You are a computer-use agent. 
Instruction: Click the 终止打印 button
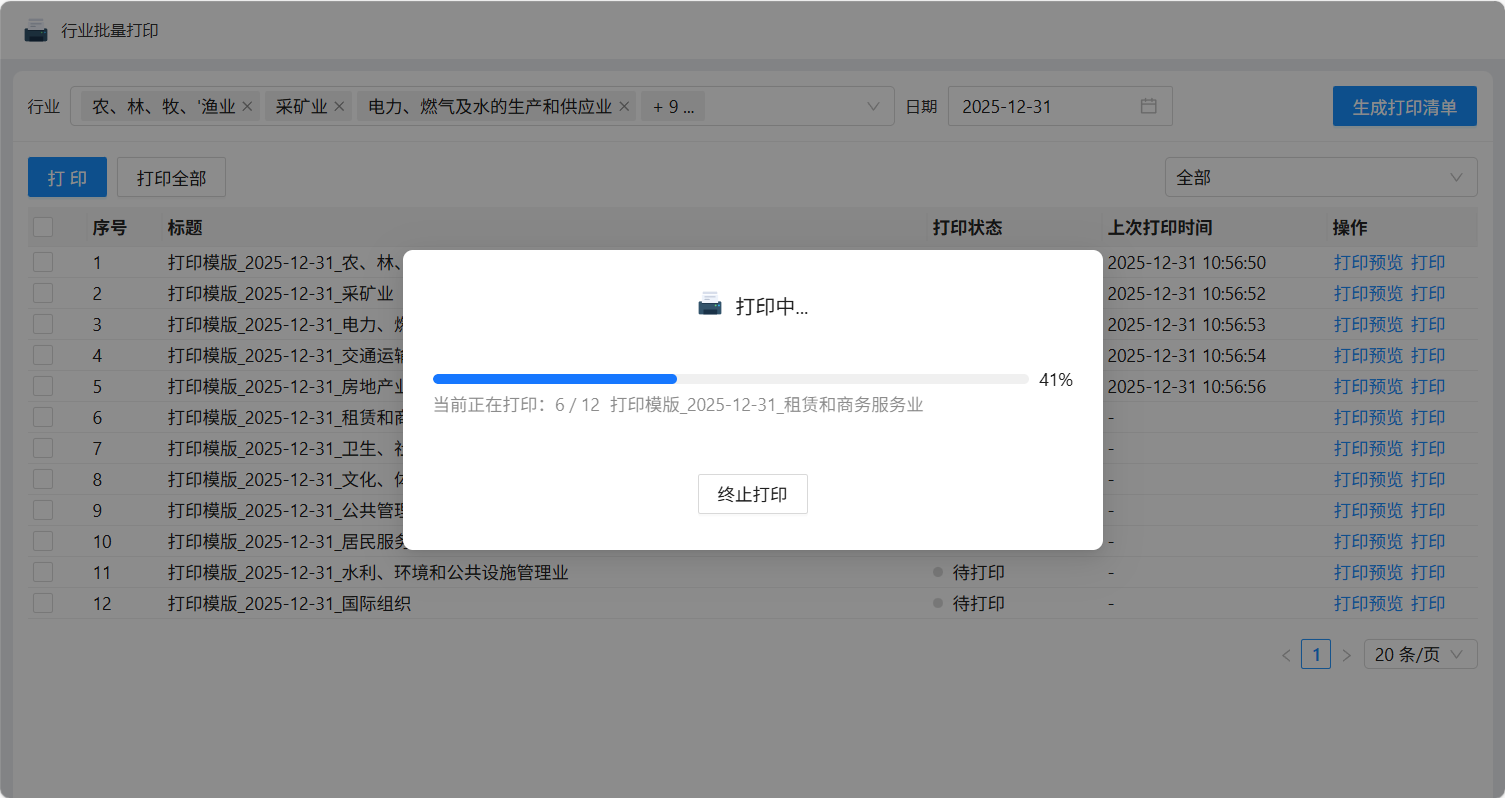click(x=752, y=494)
